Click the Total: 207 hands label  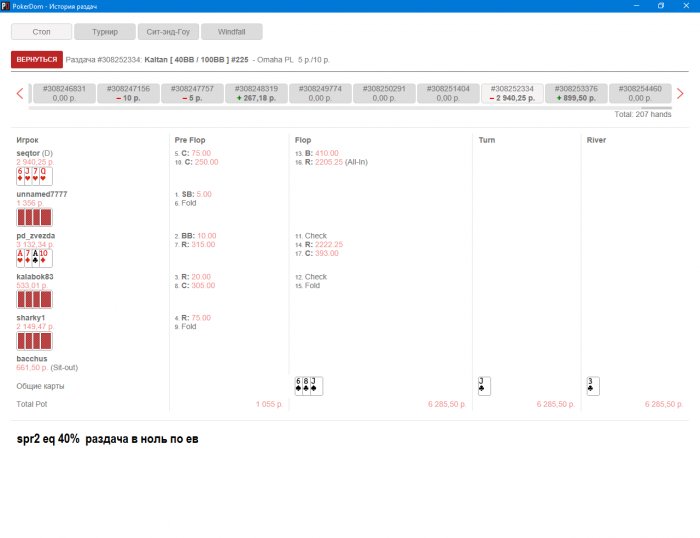[642, 114]
